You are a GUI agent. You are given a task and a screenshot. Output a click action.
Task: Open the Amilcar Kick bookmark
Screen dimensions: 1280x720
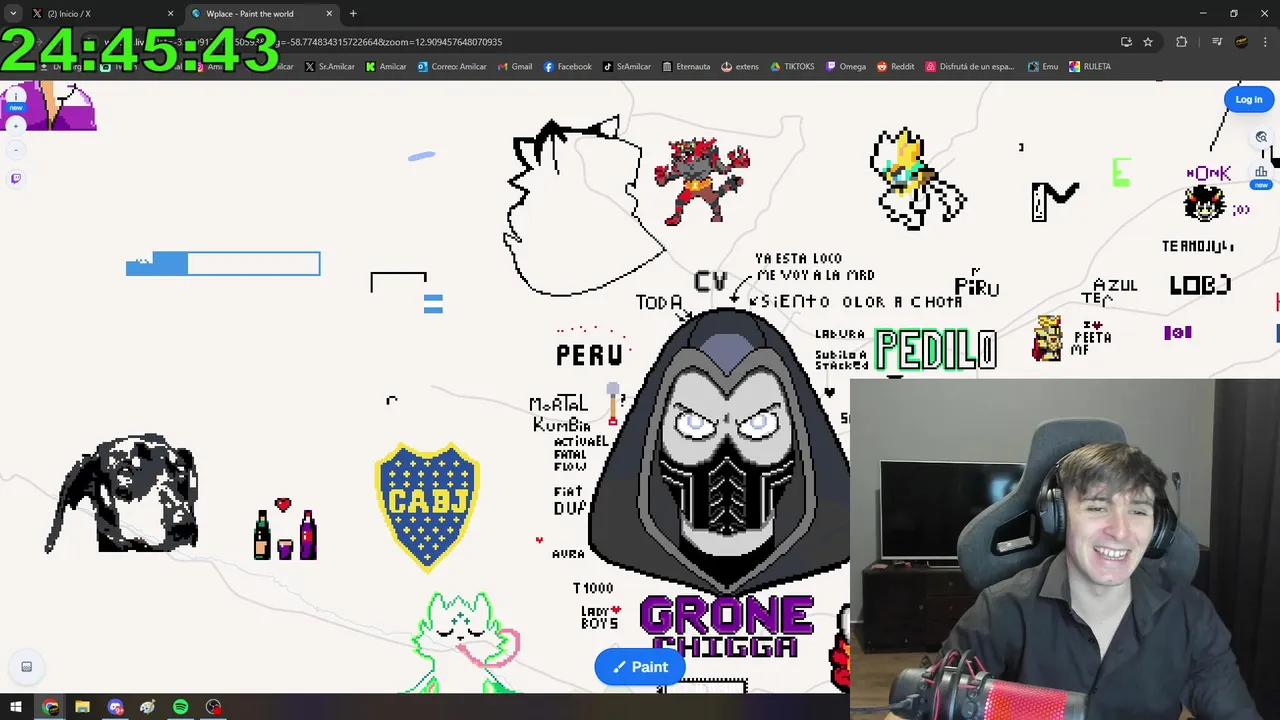(x=386, y=67)
